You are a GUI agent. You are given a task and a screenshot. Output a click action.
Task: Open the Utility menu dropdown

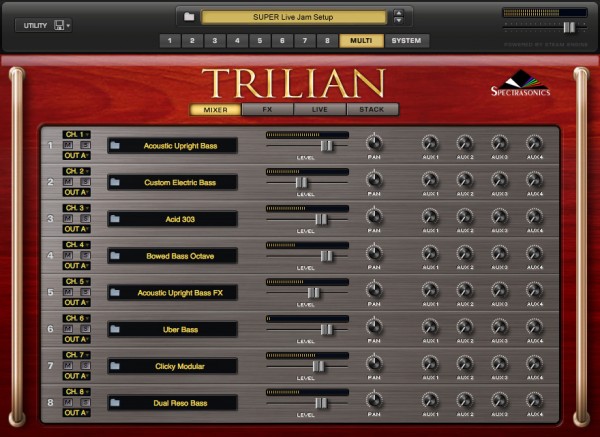43,25
